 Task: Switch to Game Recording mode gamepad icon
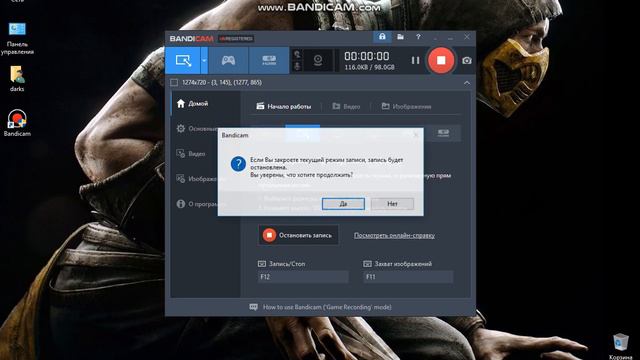point(228,60)
